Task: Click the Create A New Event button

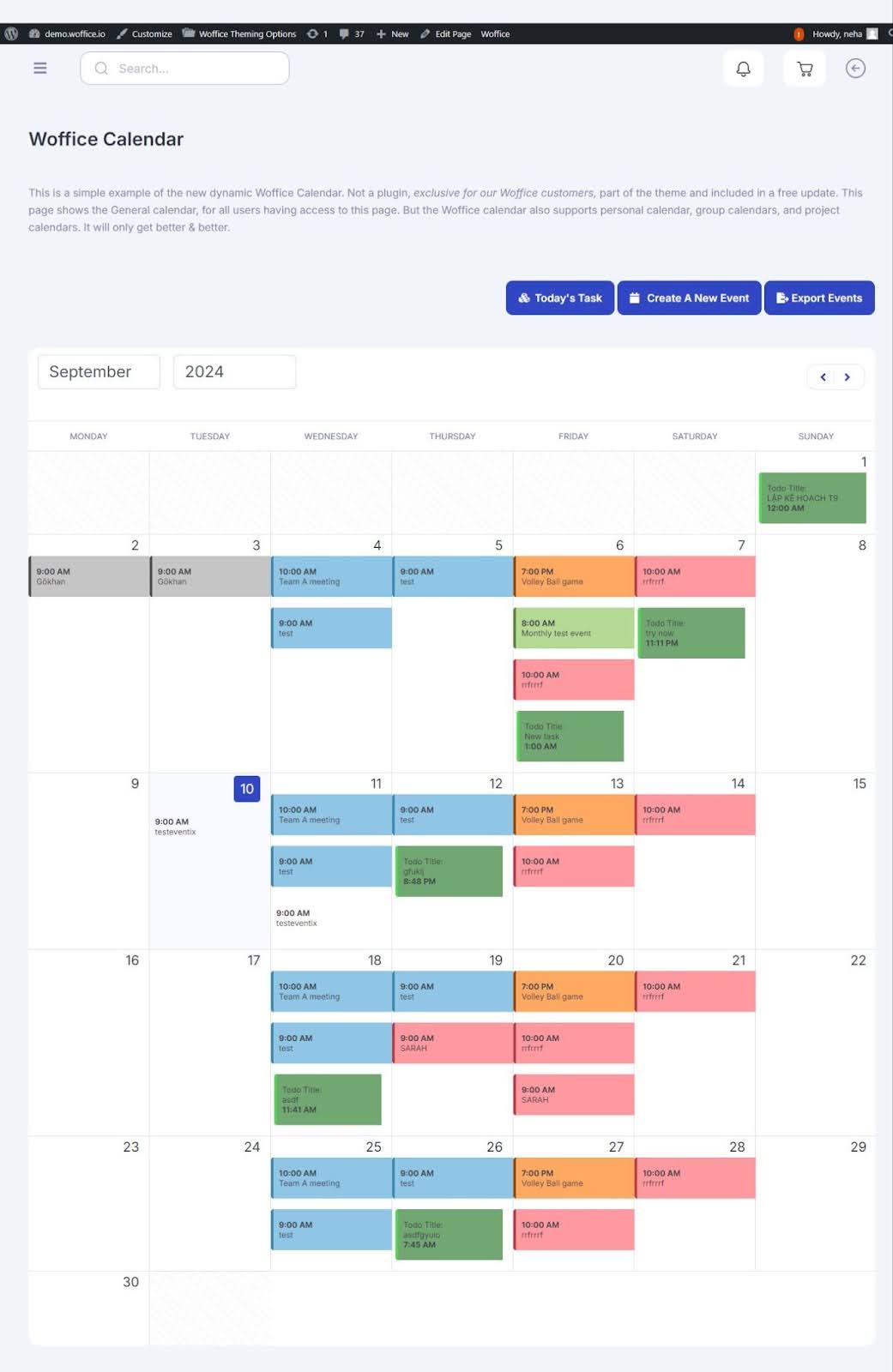Action: coord(689,298)
